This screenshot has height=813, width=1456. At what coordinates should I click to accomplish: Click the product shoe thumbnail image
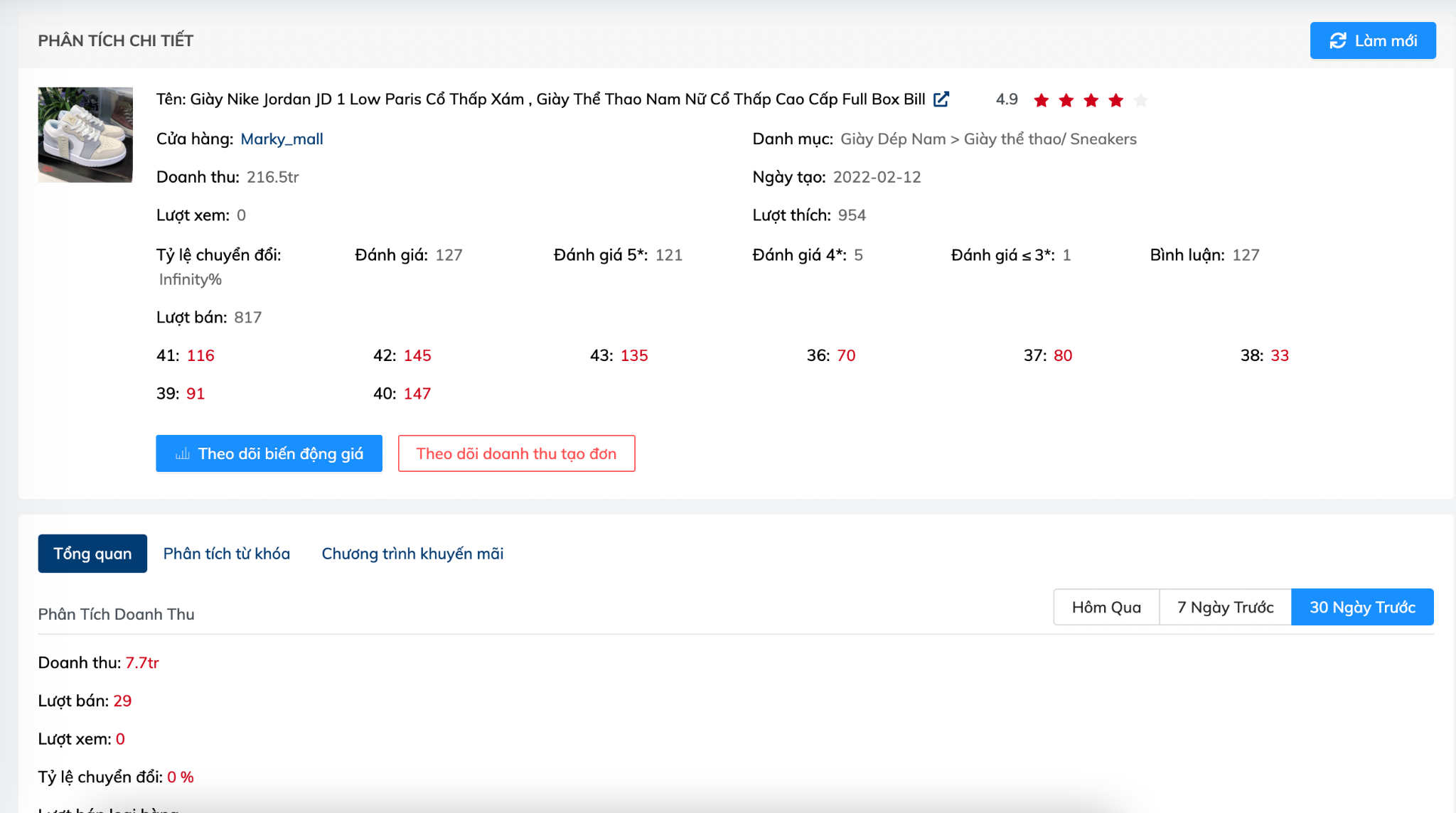tap(85, 134)
